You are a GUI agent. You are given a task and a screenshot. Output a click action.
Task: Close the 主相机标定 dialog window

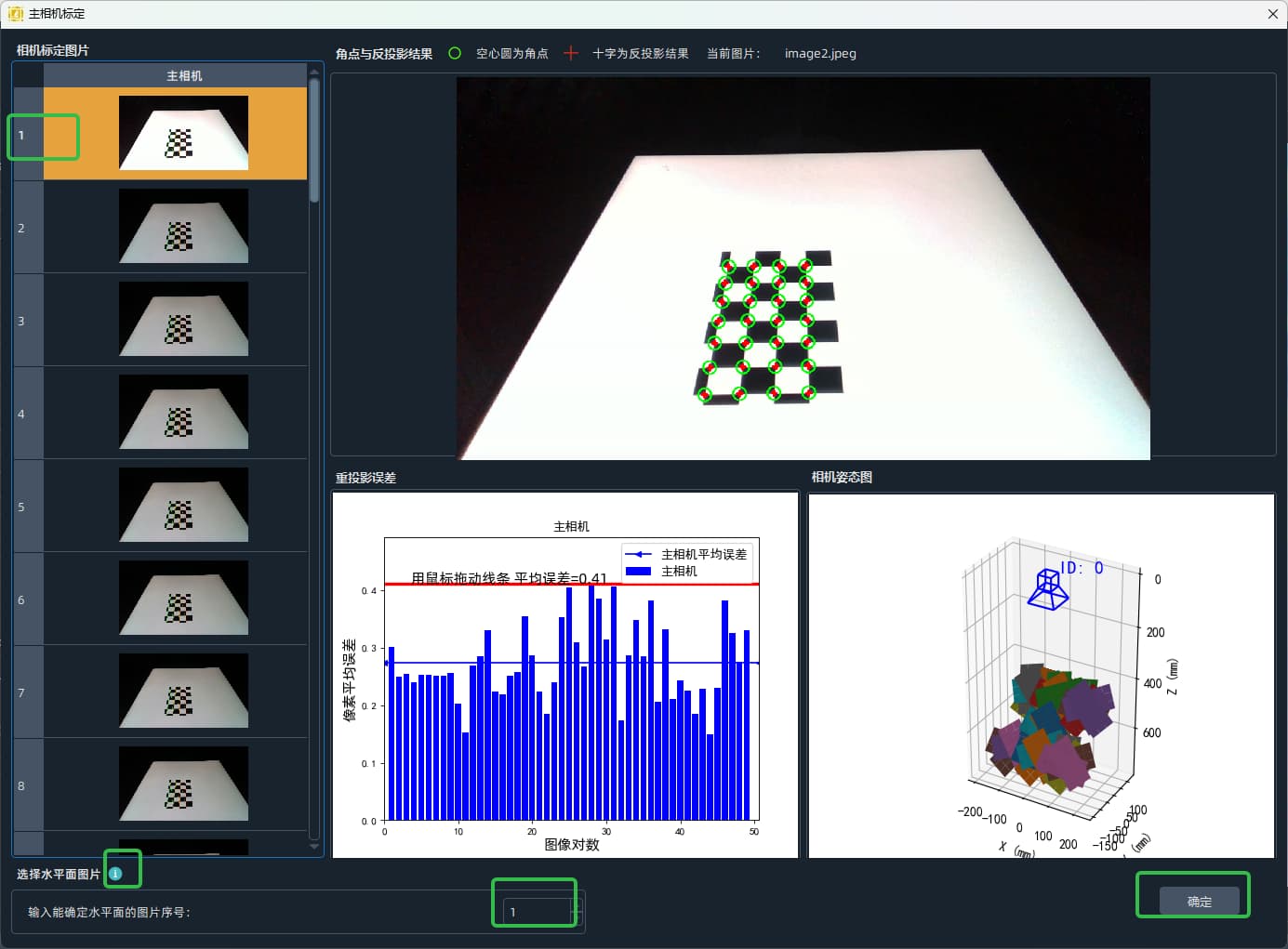point(1273,14)
